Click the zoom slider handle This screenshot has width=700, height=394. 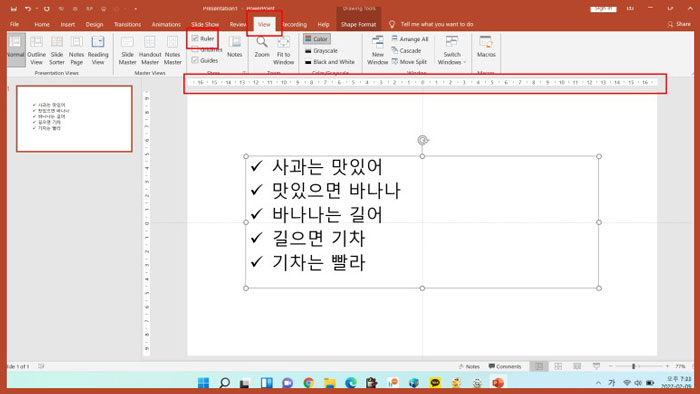(633, 366)
